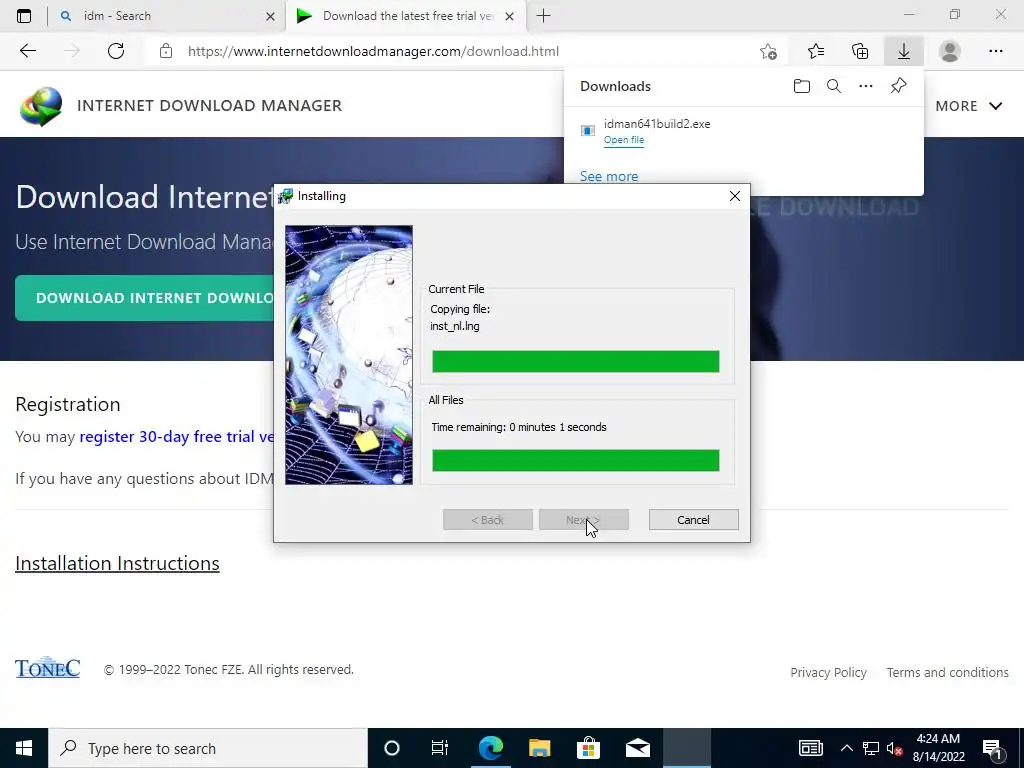Open the notification center icon
Image resolution: width=1024 pixels, height=768 pixels.
992,749
